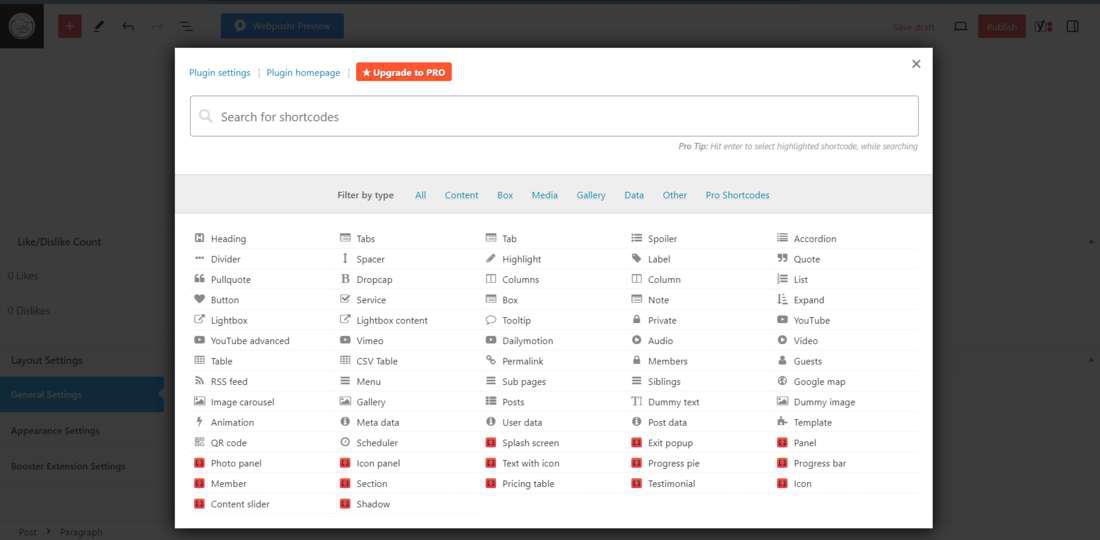Open Document Overview list icon
The width and height of the screenshot is (1100, 540).
(186, 26)
